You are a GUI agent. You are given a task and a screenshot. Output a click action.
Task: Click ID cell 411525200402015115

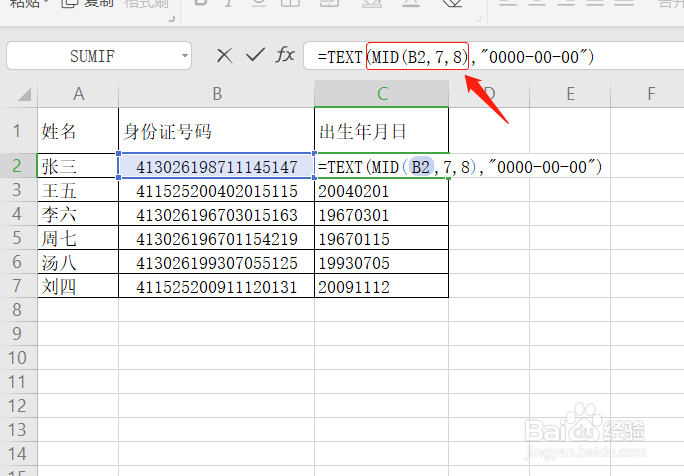(216, 190)
